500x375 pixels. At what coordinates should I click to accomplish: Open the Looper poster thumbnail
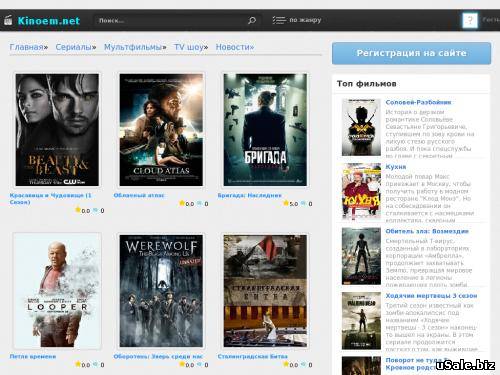(57, 291)
